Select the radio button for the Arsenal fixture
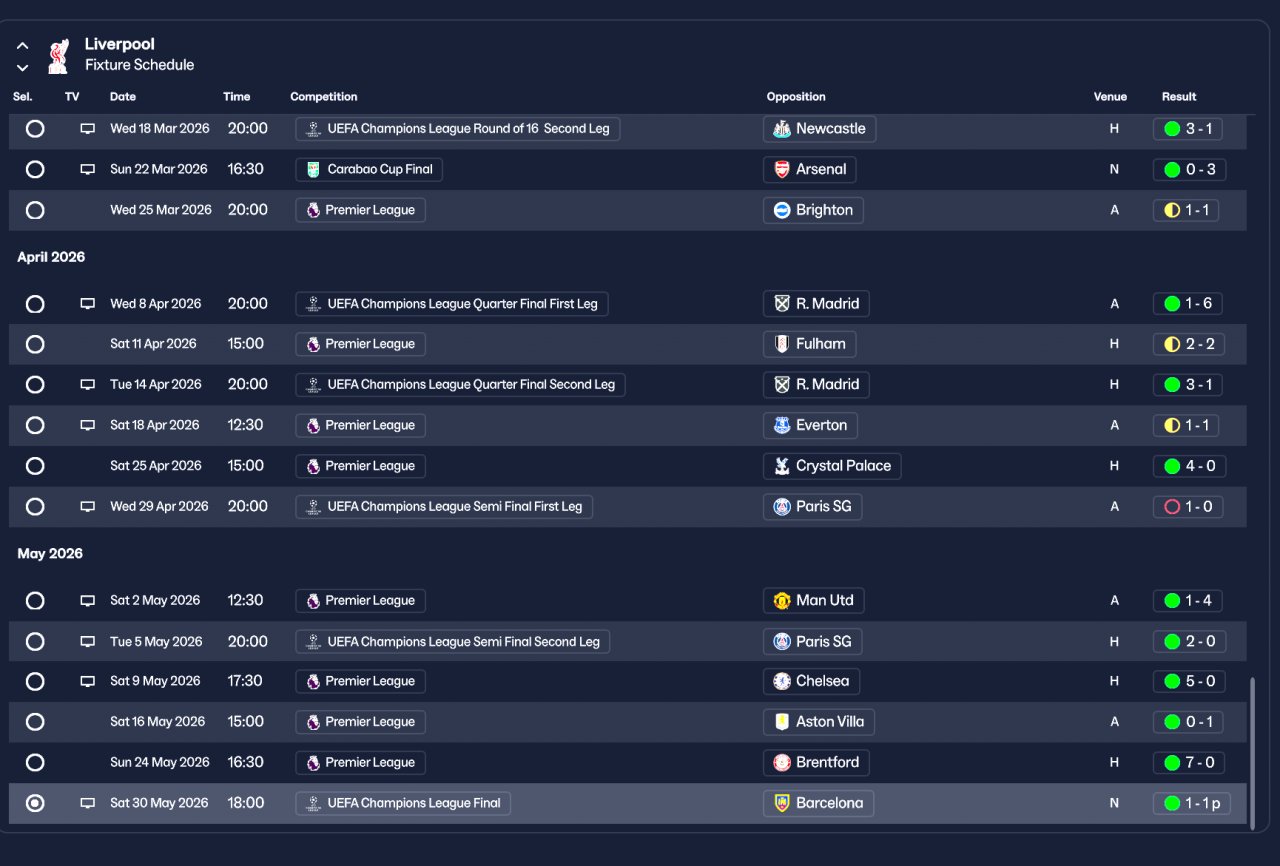Viewport: 1280px width, 866px height. point(35,170)
